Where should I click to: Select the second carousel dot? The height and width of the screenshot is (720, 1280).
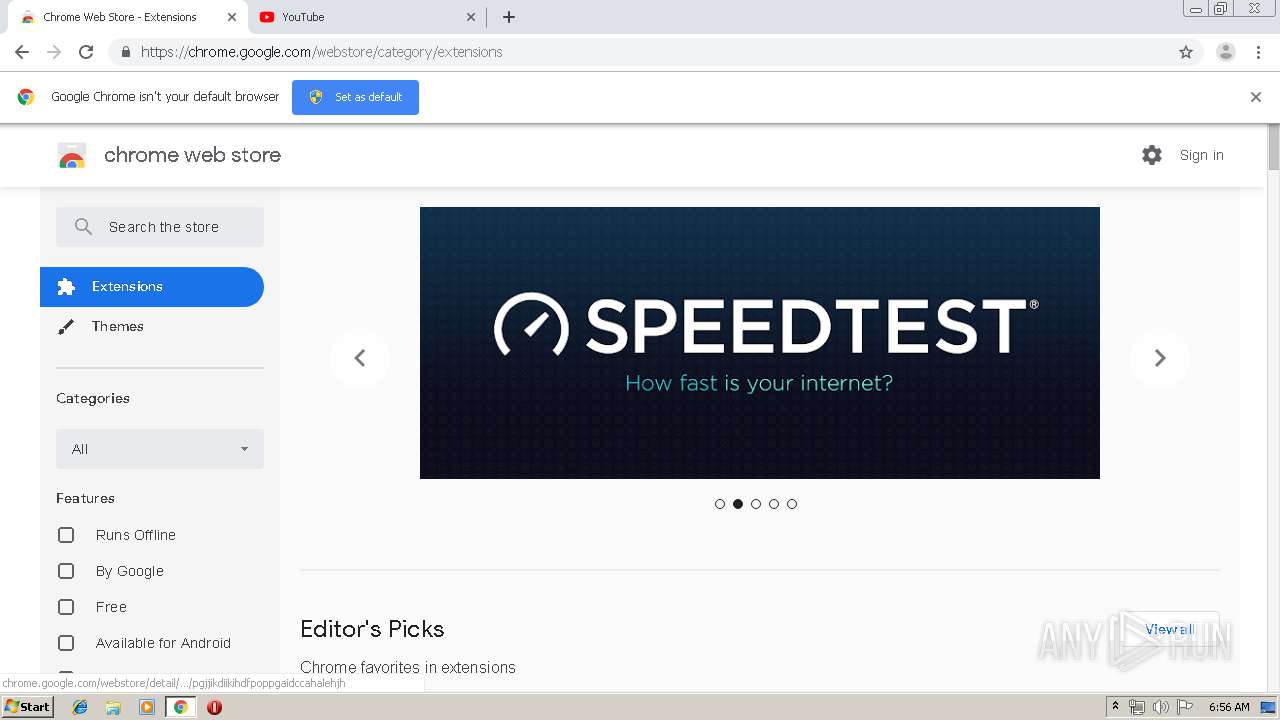click(x=738, y=504)
